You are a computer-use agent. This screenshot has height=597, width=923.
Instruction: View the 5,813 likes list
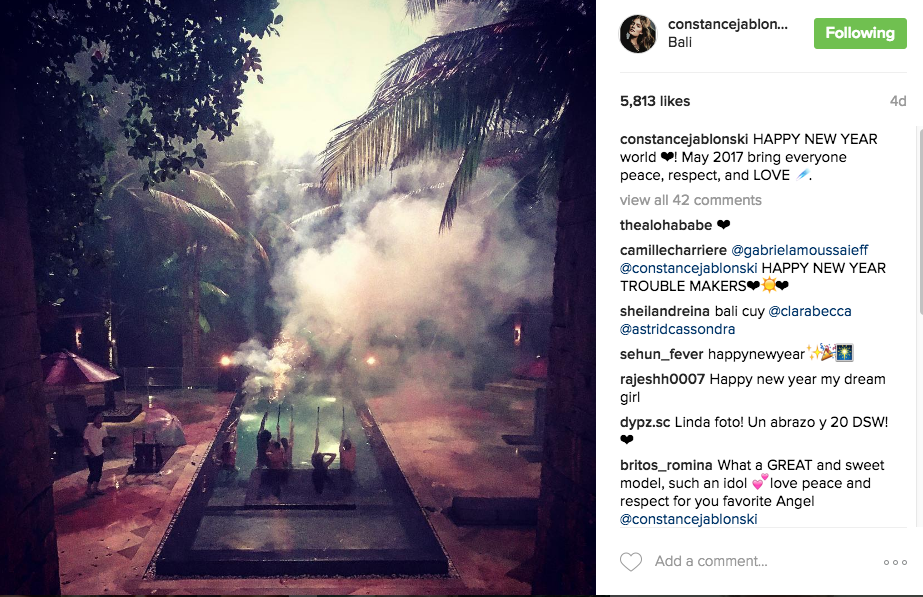(655, 101)
